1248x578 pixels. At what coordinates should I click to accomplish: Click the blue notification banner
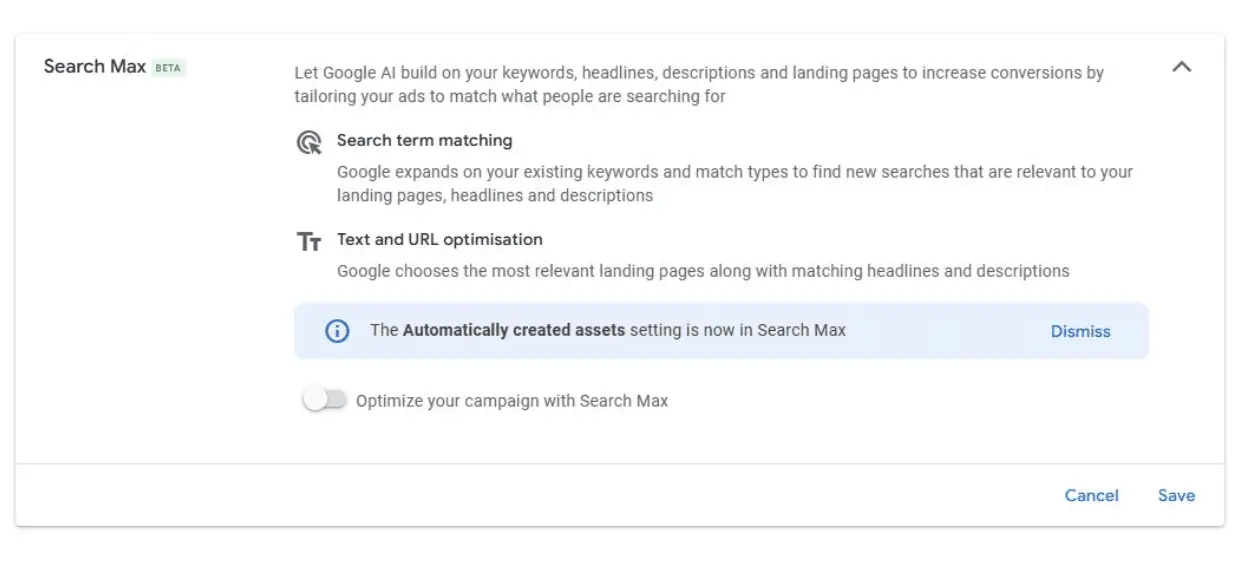pyautogui.click(x=700, y=330)
